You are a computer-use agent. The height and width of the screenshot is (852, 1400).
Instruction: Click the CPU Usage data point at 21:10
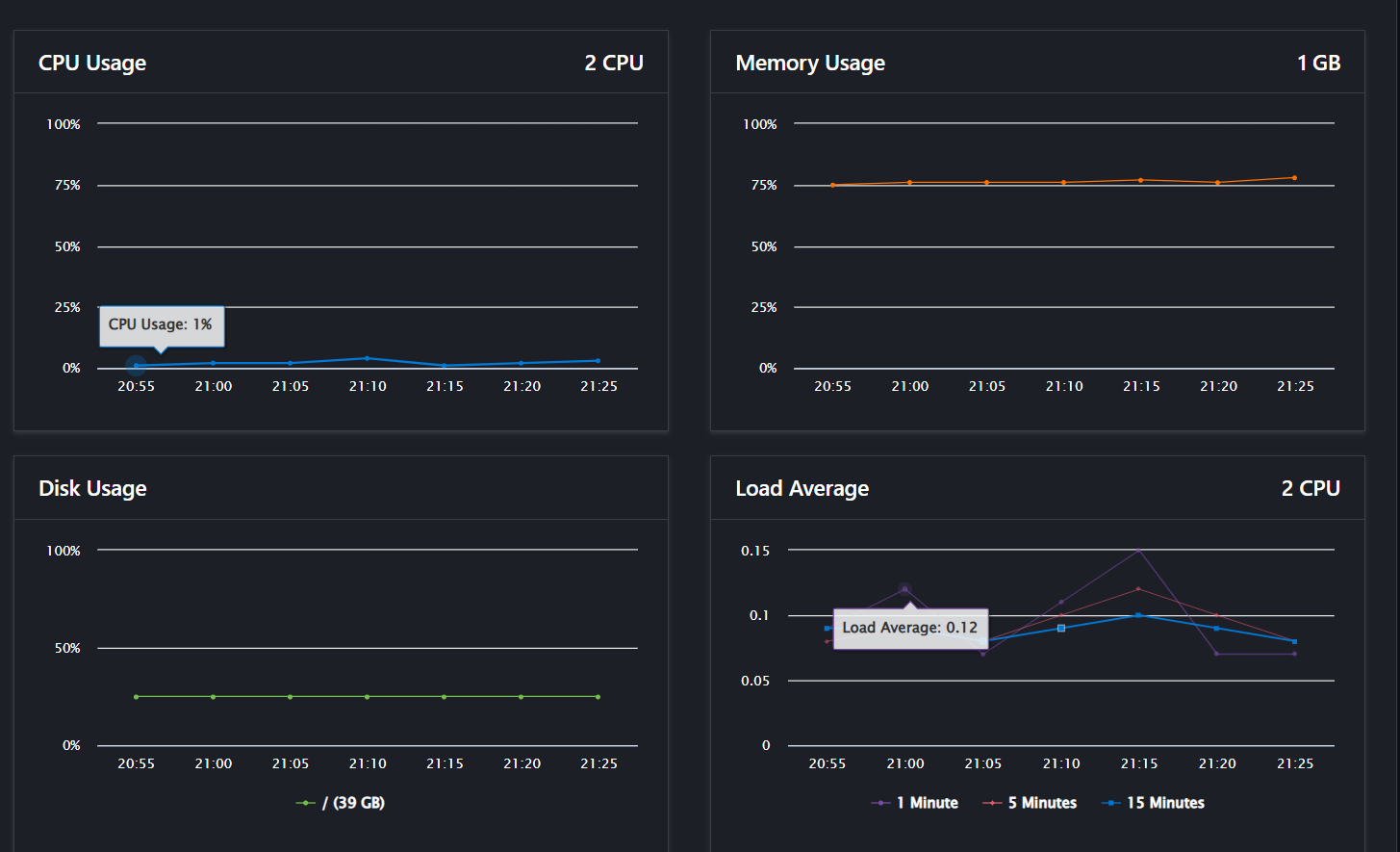click(x=367, y=358)
